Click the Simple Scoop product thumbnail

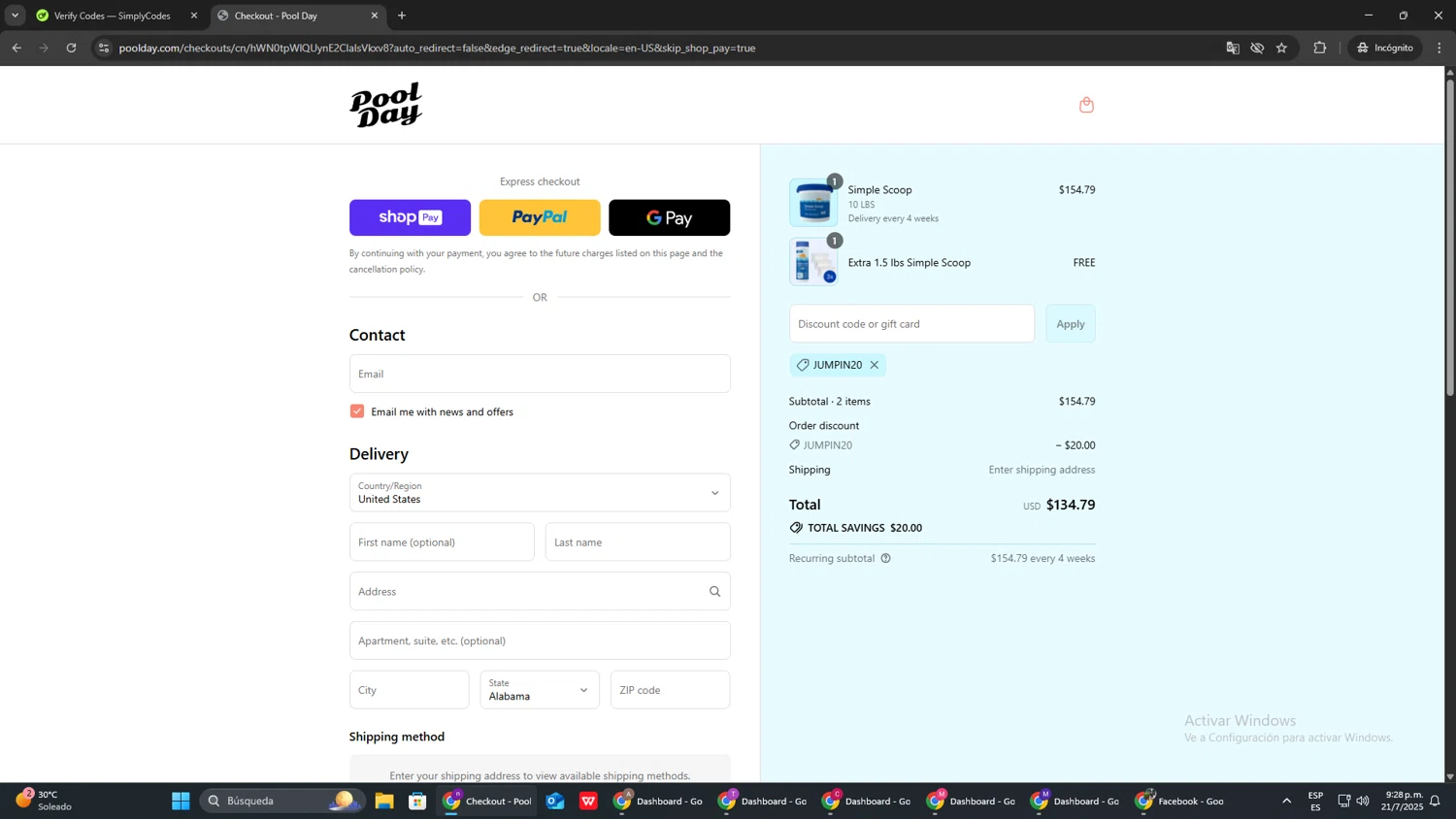coord(813,203)
